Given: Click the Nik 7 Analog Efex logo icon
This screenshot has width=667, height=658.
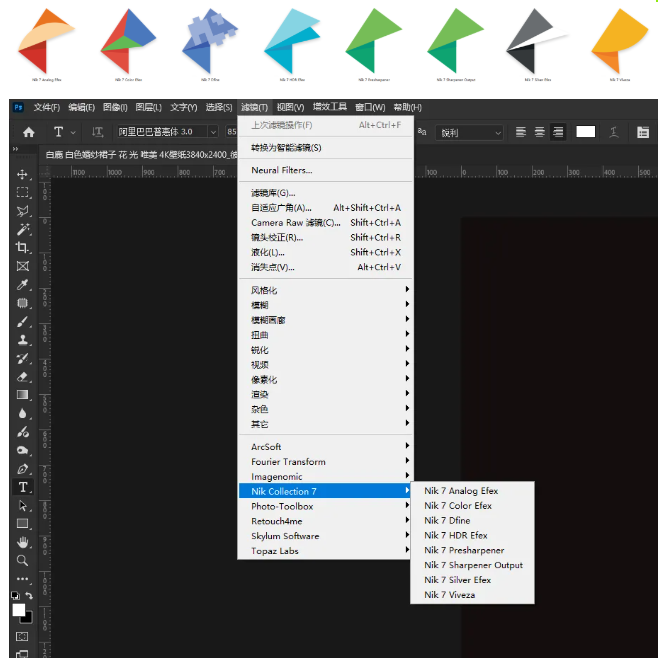Looking at the screenshot, I should click(x=46, y=40).
